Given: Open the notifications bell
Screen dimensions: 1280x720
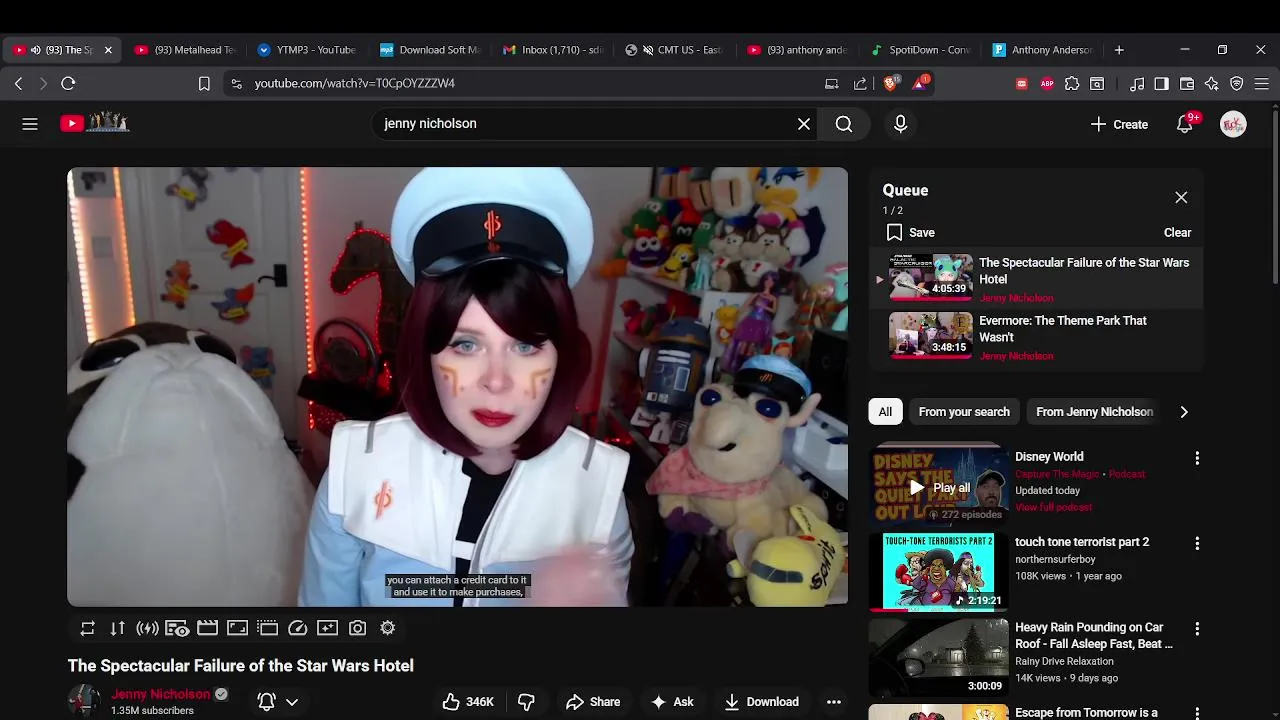Looking at the screenshot, I should [x=1185, y=124].
